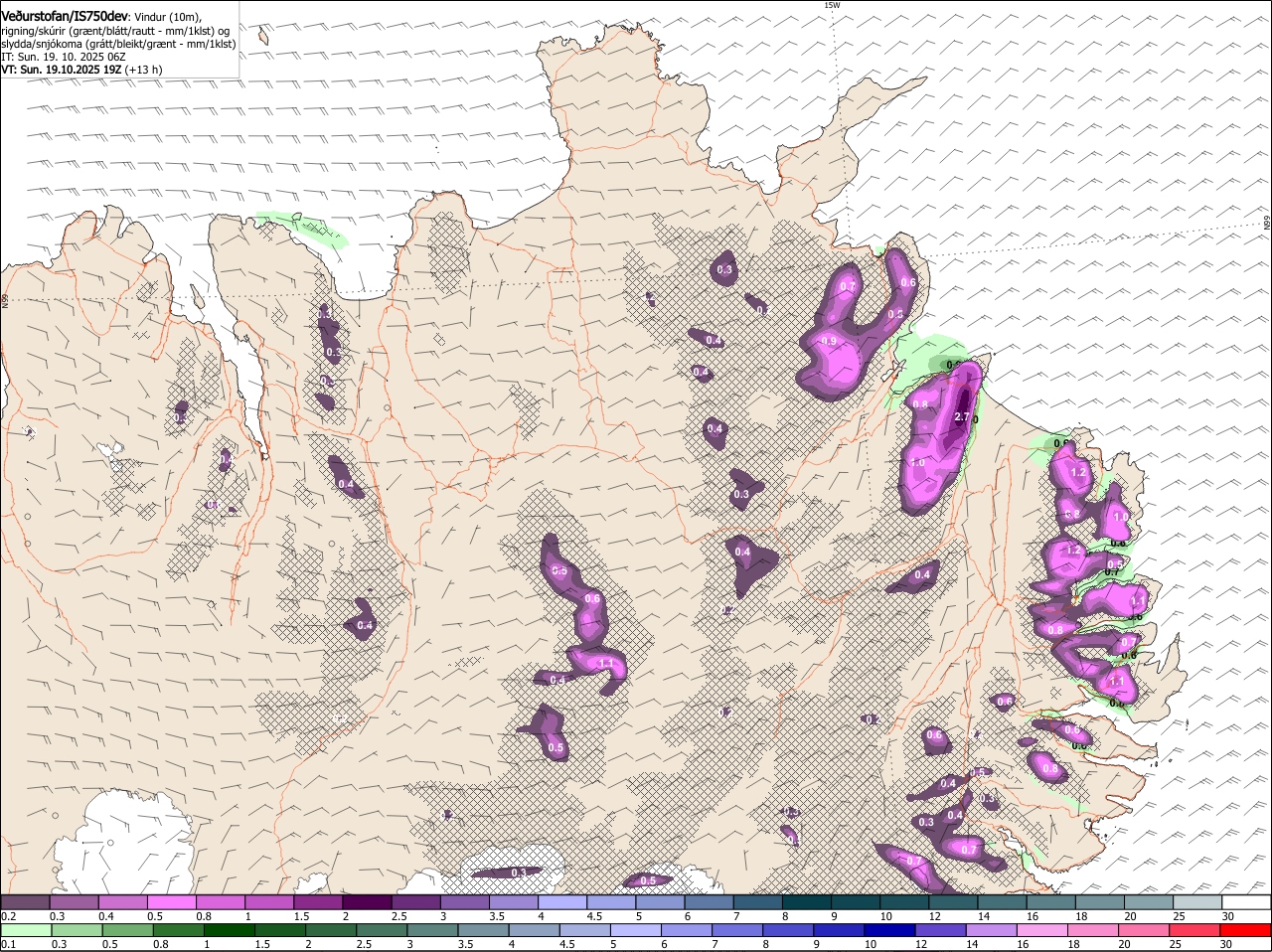Pick bright pink upper swatch between 0.5 and 0.8
The height and width of the screenshot is (952, 1272).
coord(171,902)
